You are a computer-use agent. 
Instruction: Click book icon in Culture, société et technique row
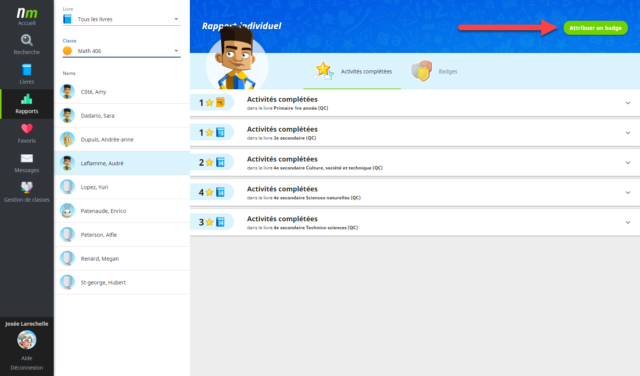220,162
